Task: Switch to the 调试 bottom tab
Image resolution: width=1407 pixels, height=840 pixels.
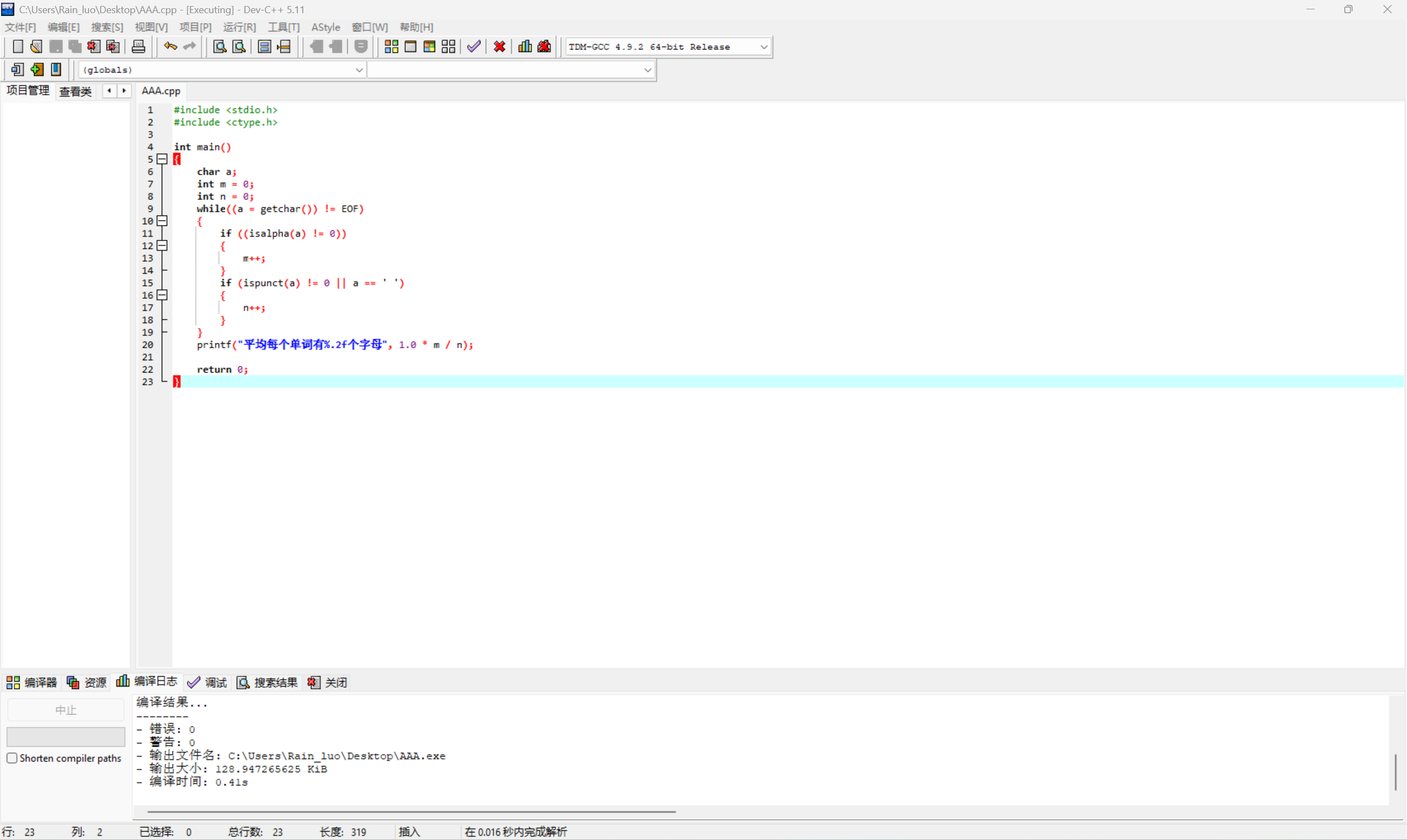Action: point(207,682)
